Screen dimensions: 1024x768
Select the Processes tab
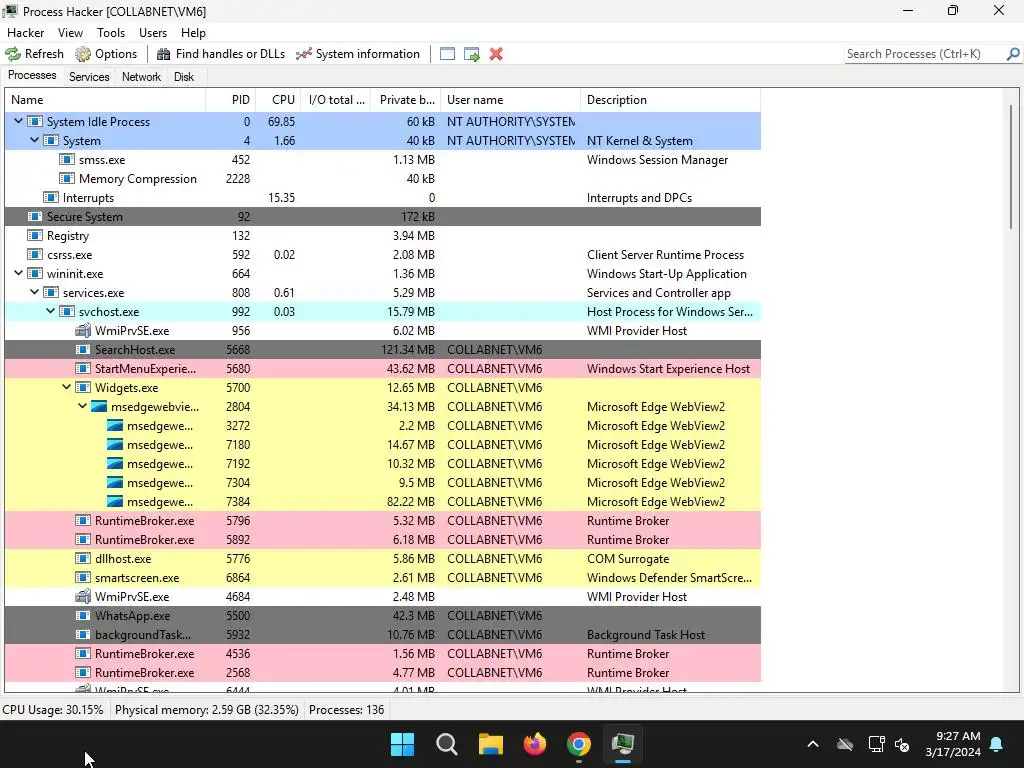pos(32,75)
